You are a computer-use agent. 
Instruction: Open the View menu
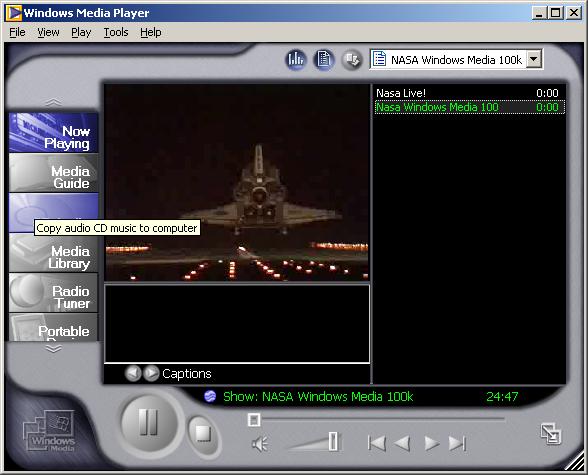[x=48, y=32]
